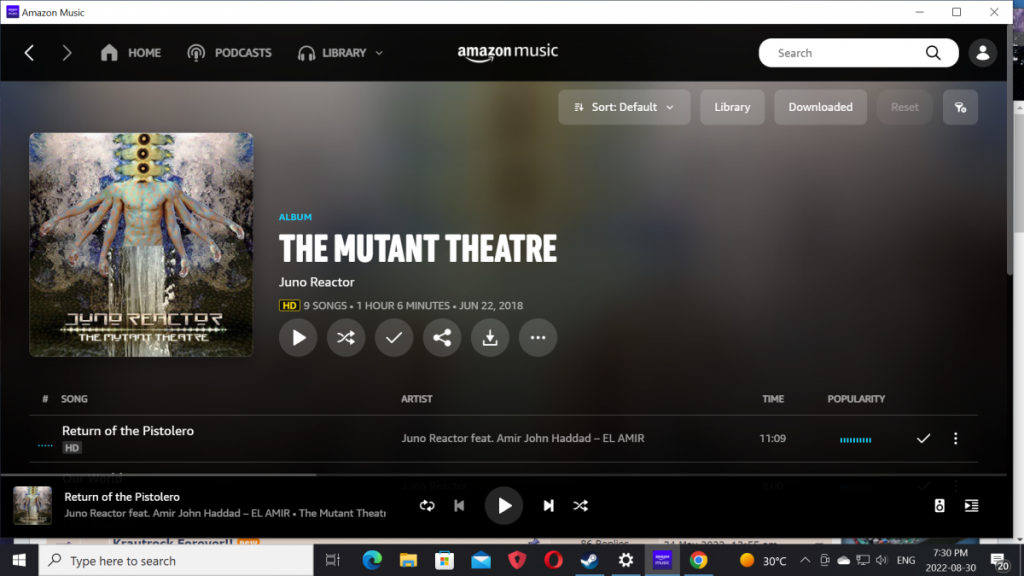
Task: Shuffle the album tracks
Action: [x=346, y=338]
